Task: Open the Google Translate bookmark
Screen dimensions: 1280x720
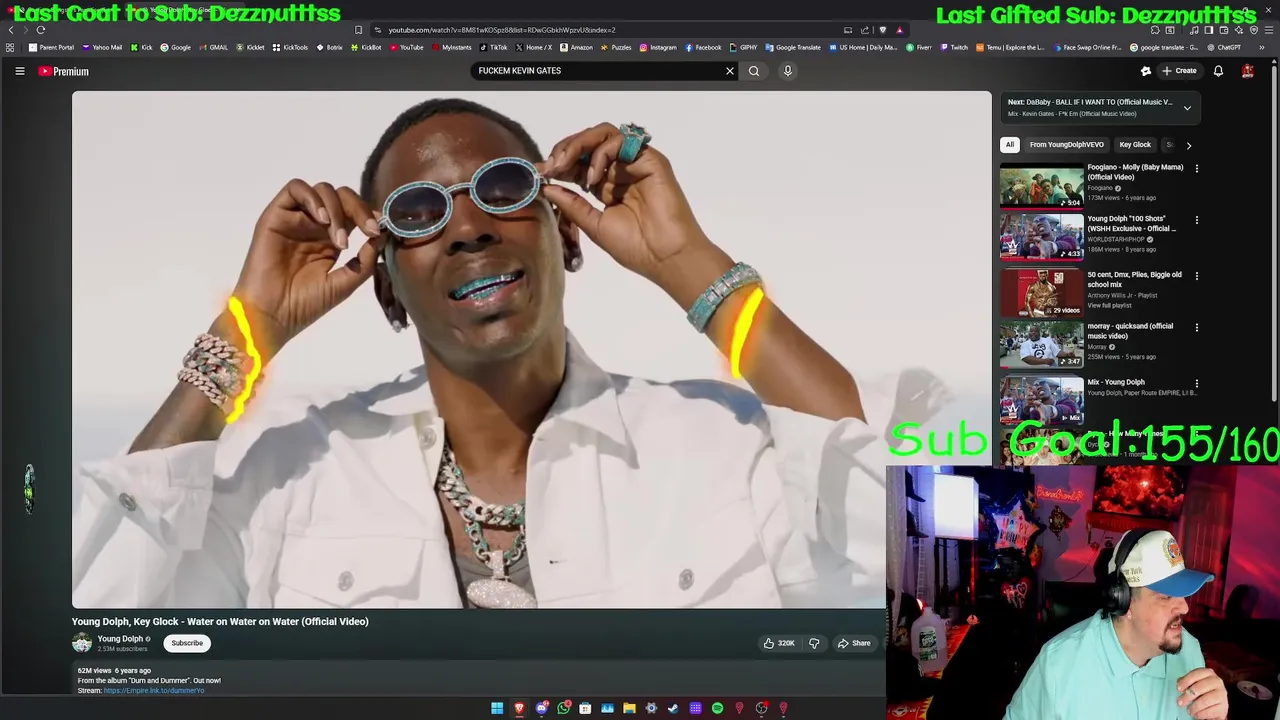Action: click(793, 47)
